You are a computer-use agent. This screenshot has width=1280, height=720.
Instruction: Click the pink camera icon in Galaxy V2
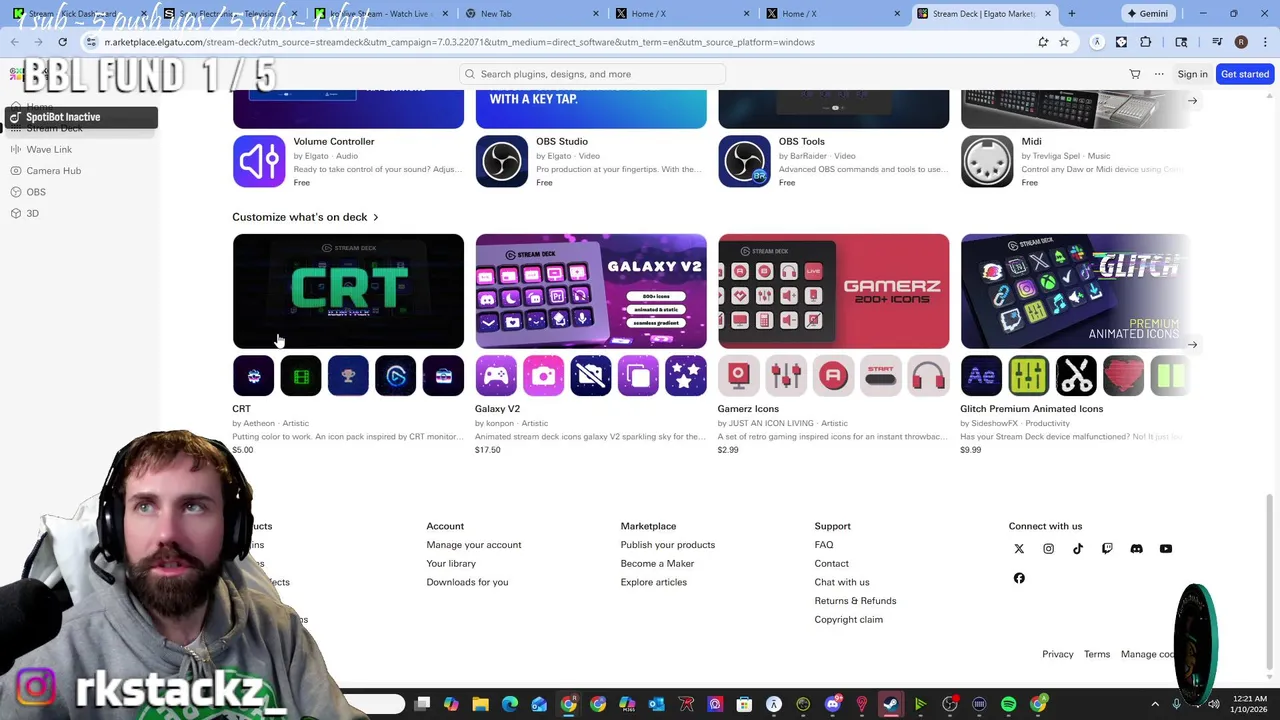543,376
